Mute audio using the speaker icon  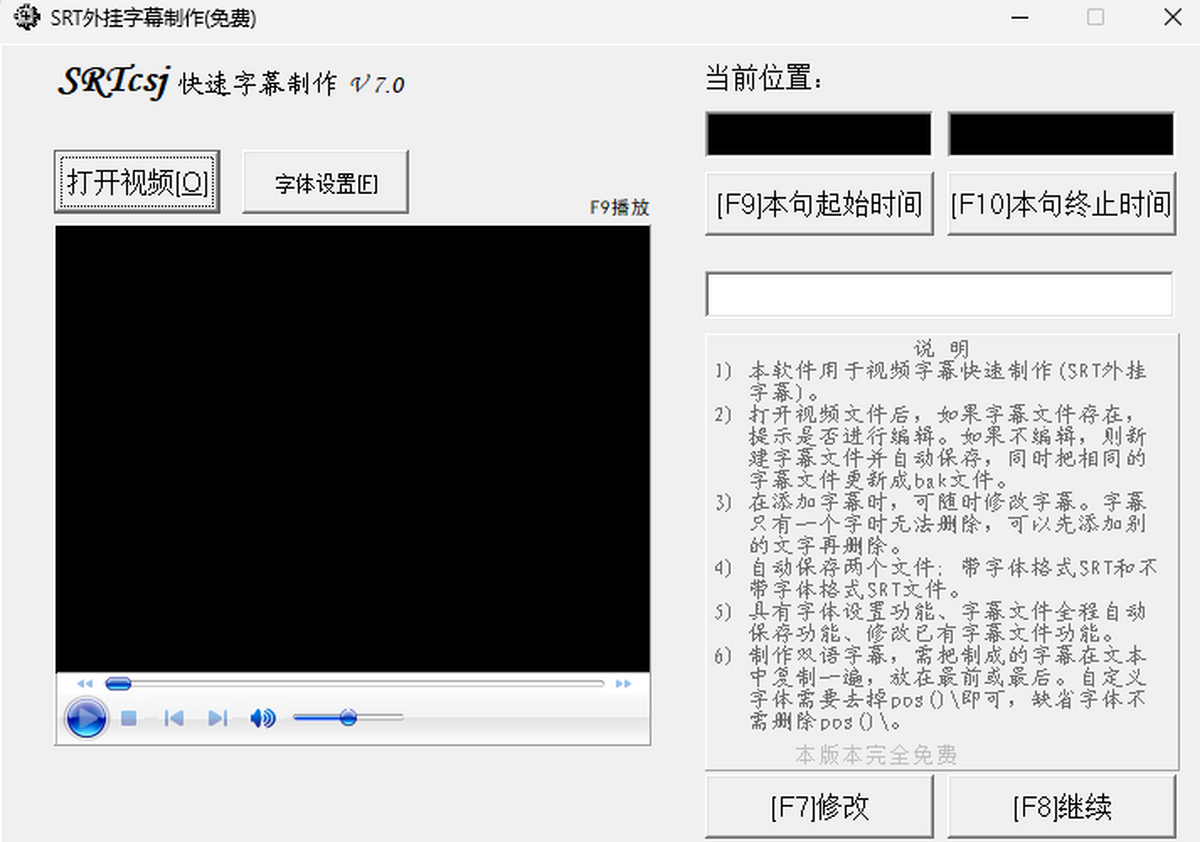(x=262, y=718)
